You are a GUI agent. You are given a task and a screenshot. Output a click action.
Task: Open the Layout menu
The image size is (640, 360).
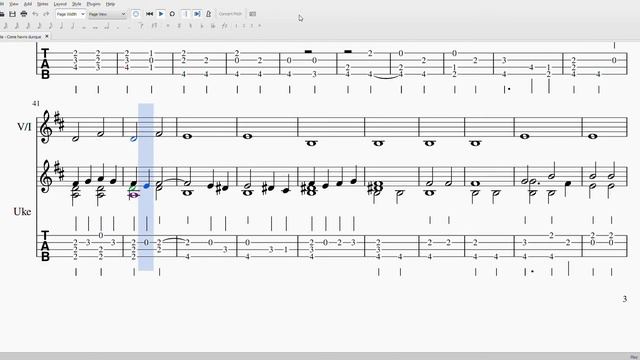click(60, 4)
